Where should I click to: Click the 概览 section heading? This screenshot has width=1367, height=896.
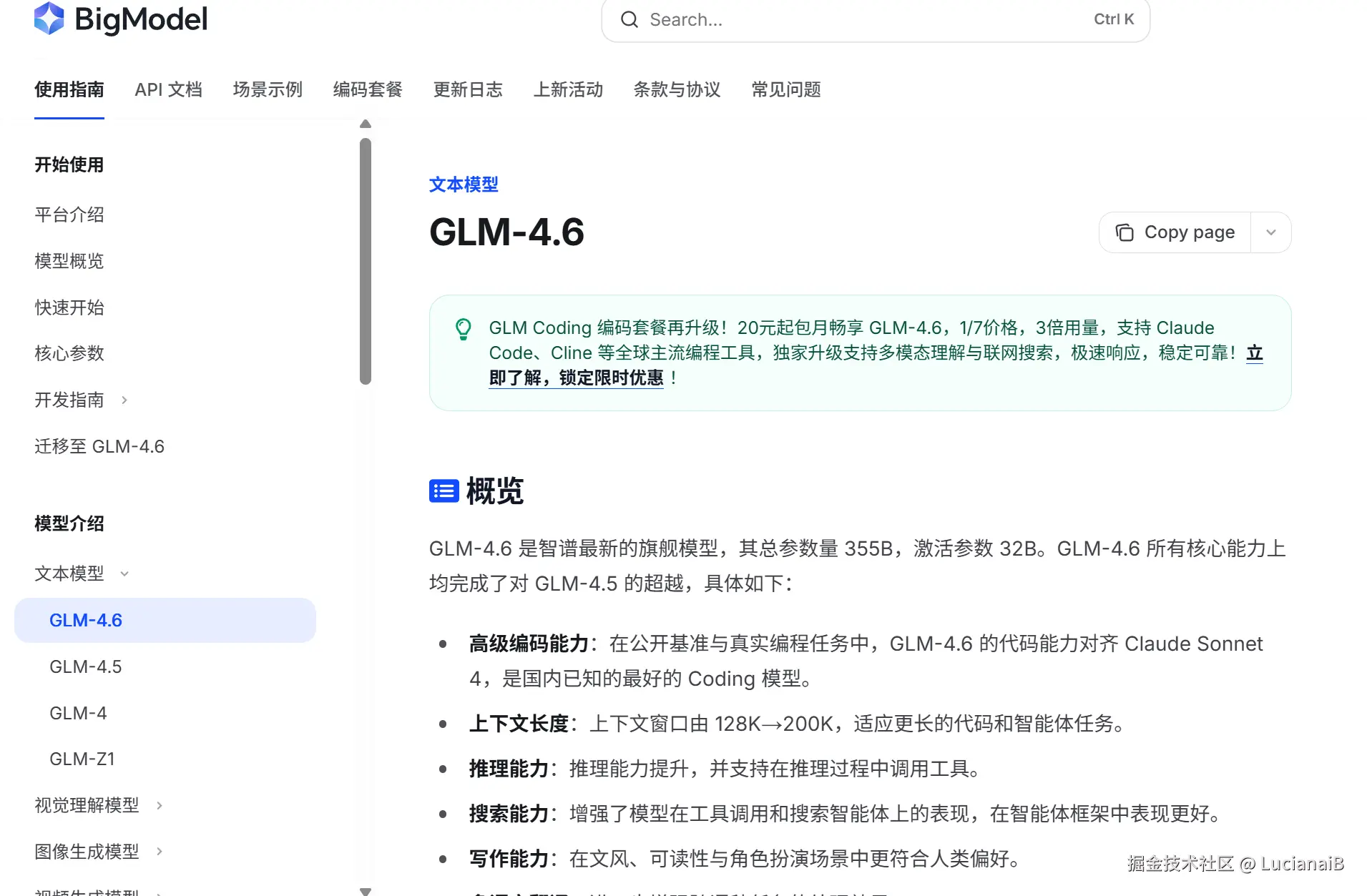(x=495, y=491)
